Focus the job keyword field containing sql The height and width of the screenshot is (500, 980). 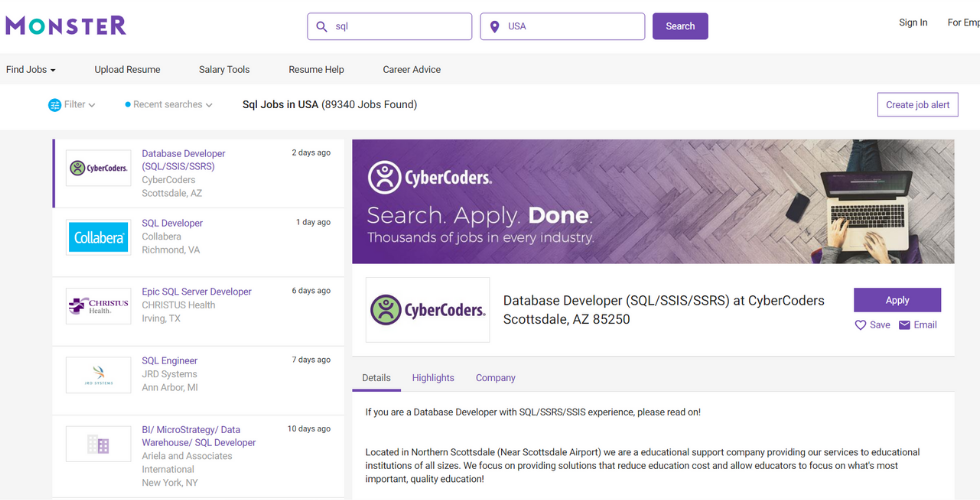[389, 26]
